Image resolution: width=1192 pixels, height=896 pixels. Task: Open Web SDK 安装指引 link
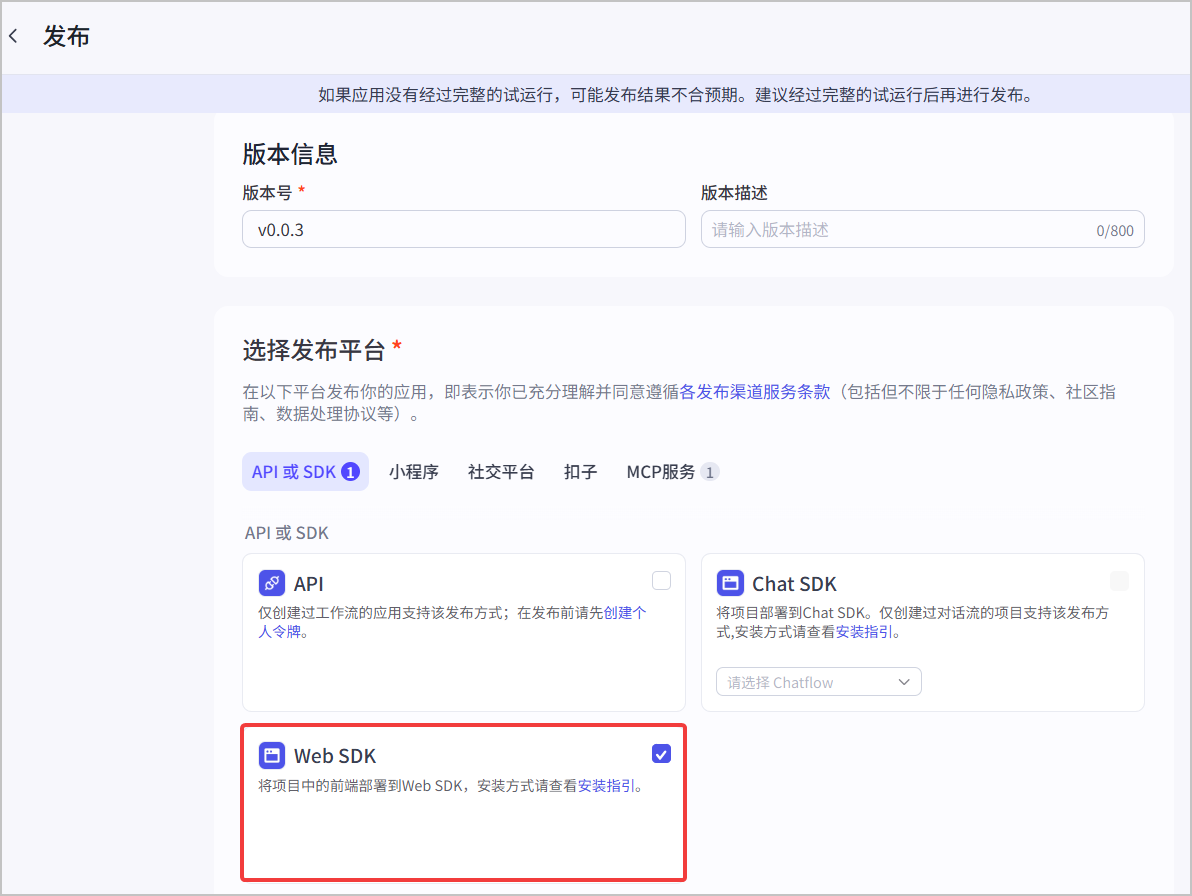(606, 786)
